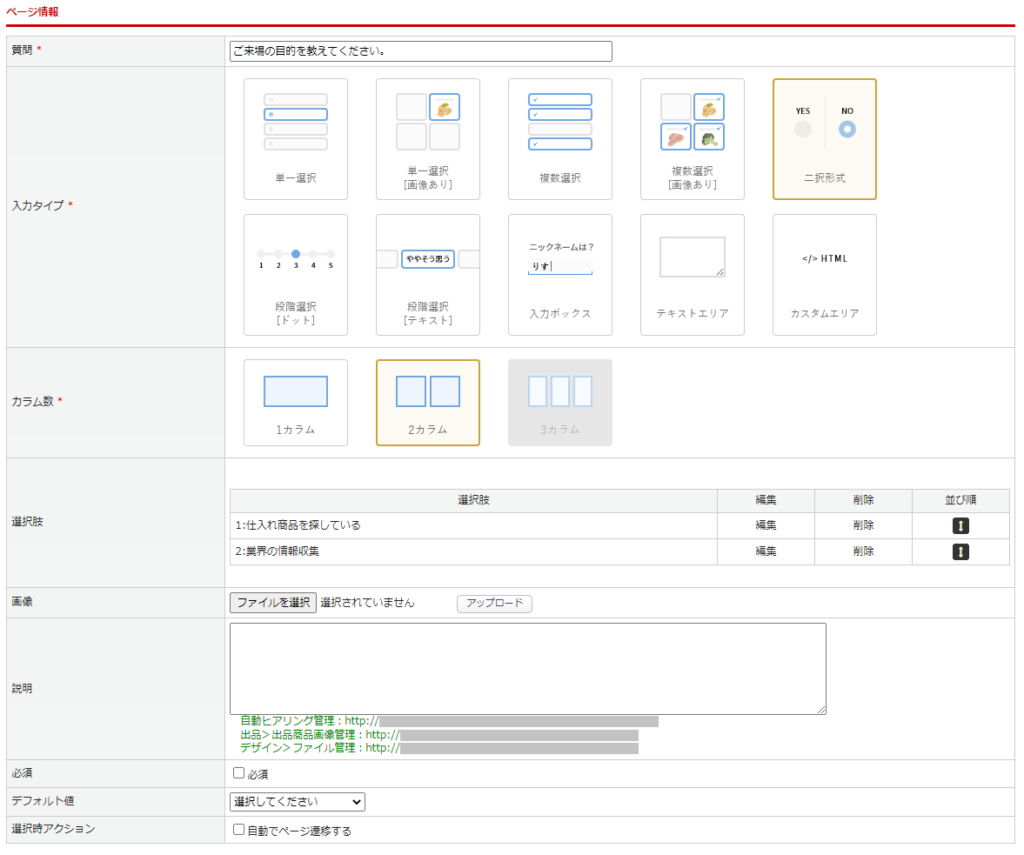The width and height of the screenshot is (1024, 855).
Task: Set layout to 2カラム
Action: pyautogui.click(x=427, y=402)
